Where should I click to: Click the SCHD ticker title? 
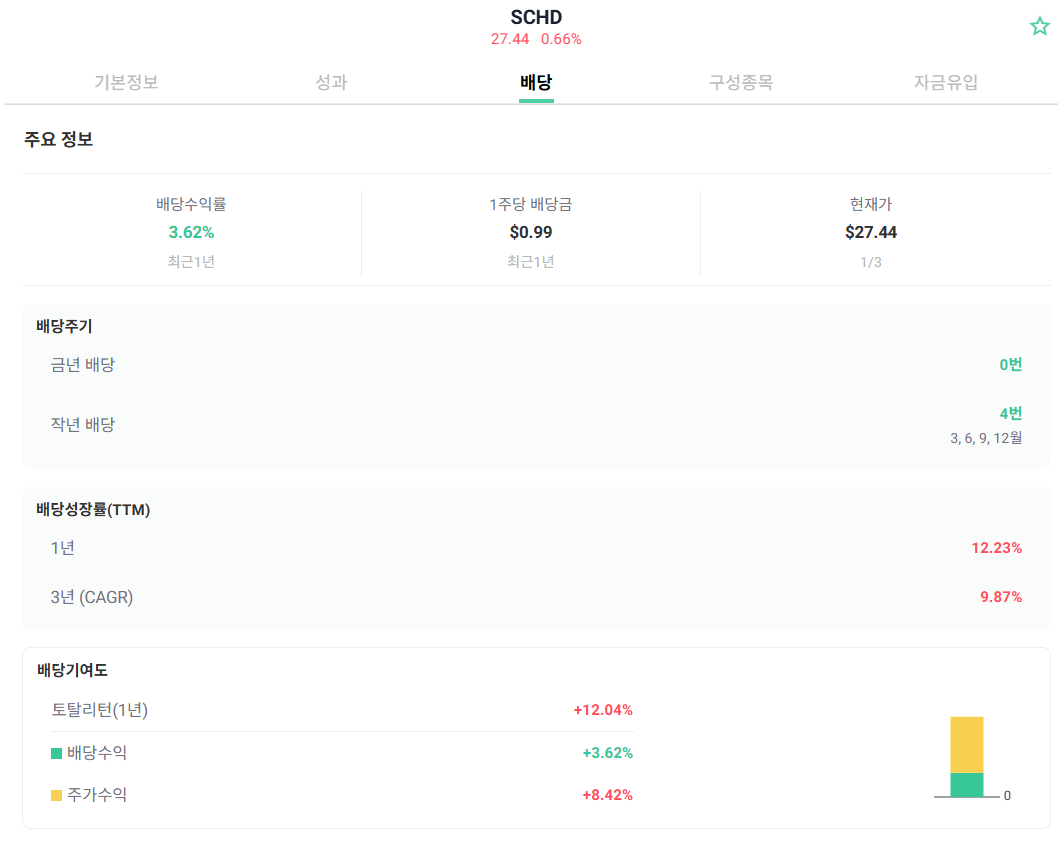(536, 17)
